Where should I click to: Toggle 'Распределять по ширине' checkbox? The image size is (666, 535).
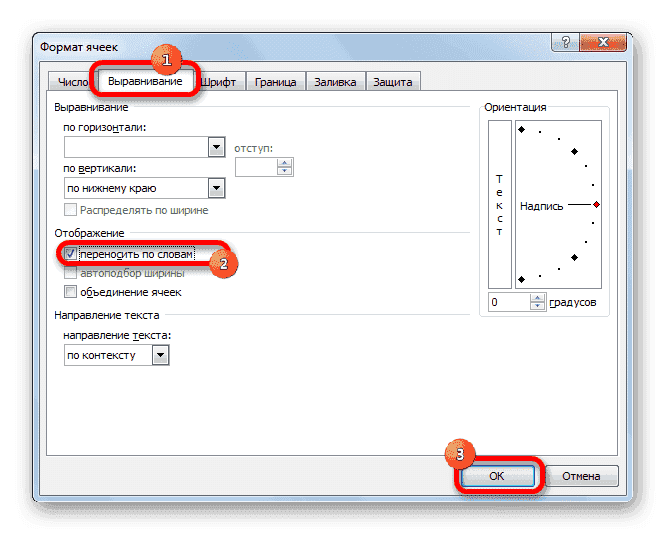pos(70,210)
